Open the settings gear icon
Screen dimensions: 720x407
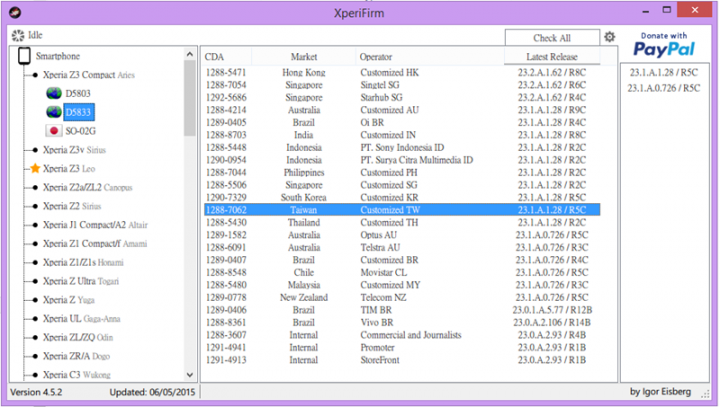click(x=609, y=37)
